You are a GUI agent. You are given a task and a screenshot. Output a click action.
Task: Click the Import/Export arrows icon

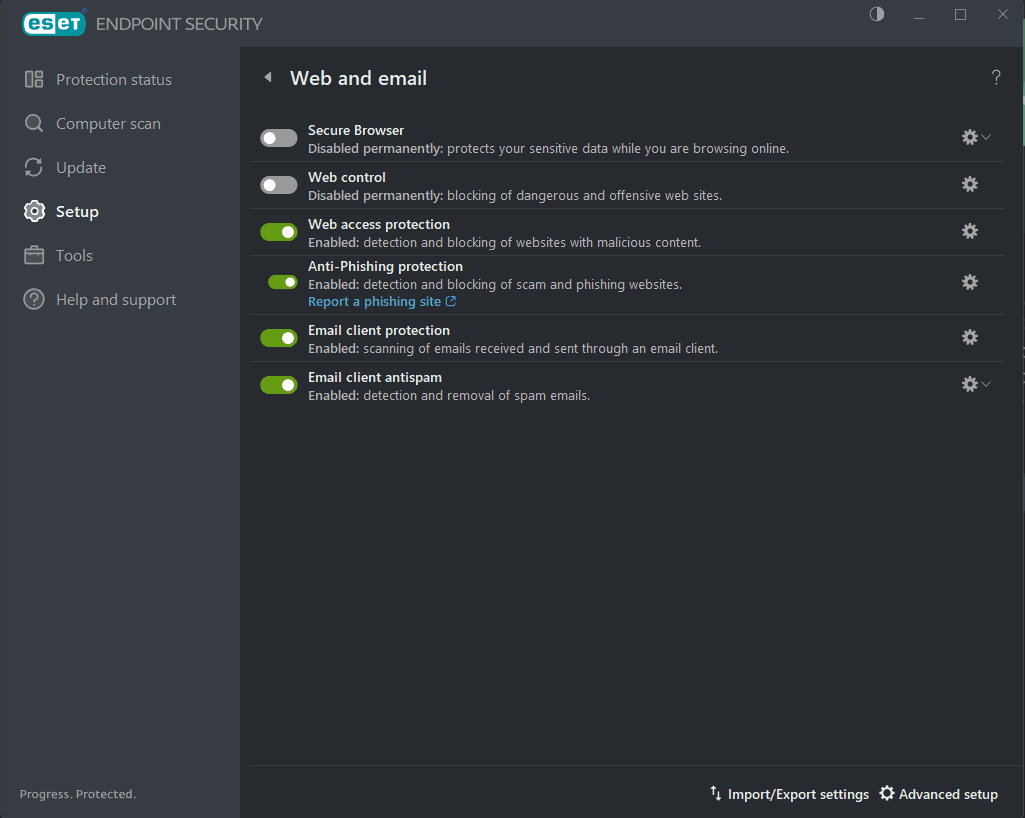point(716,793)
